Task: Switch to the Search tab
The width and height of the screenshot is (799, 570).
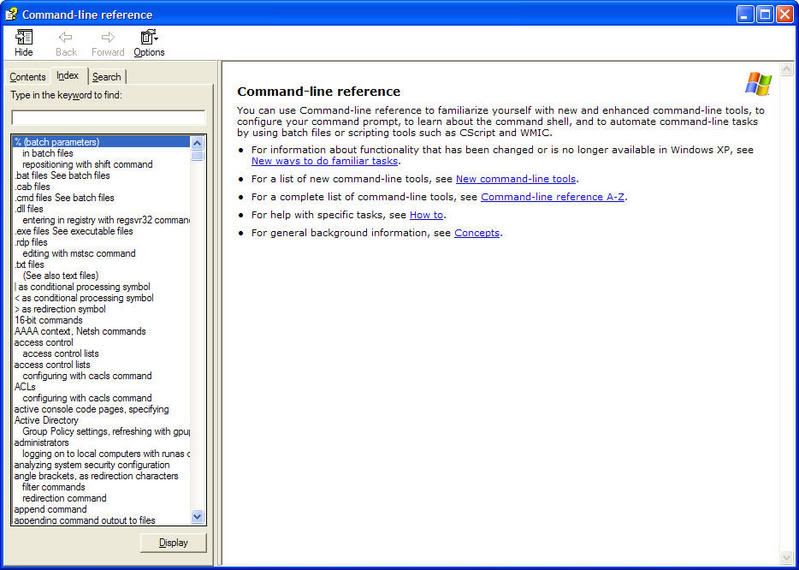Action: tap(107, 77)
